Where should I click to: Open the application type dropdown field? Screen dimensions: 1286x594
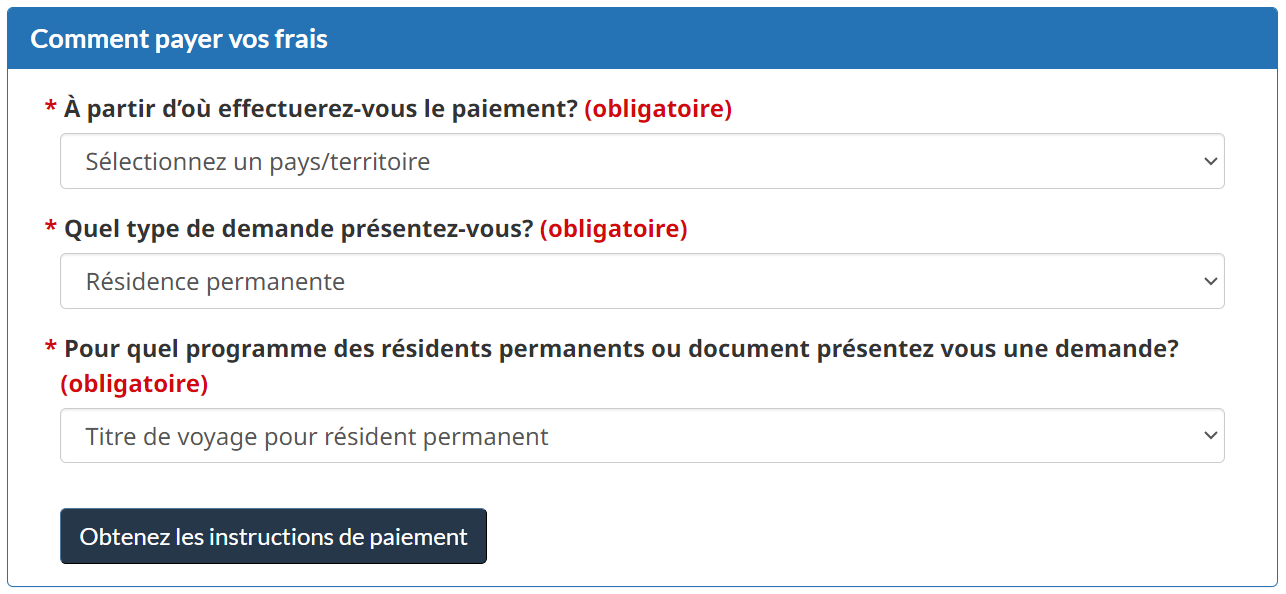[640, 281]
